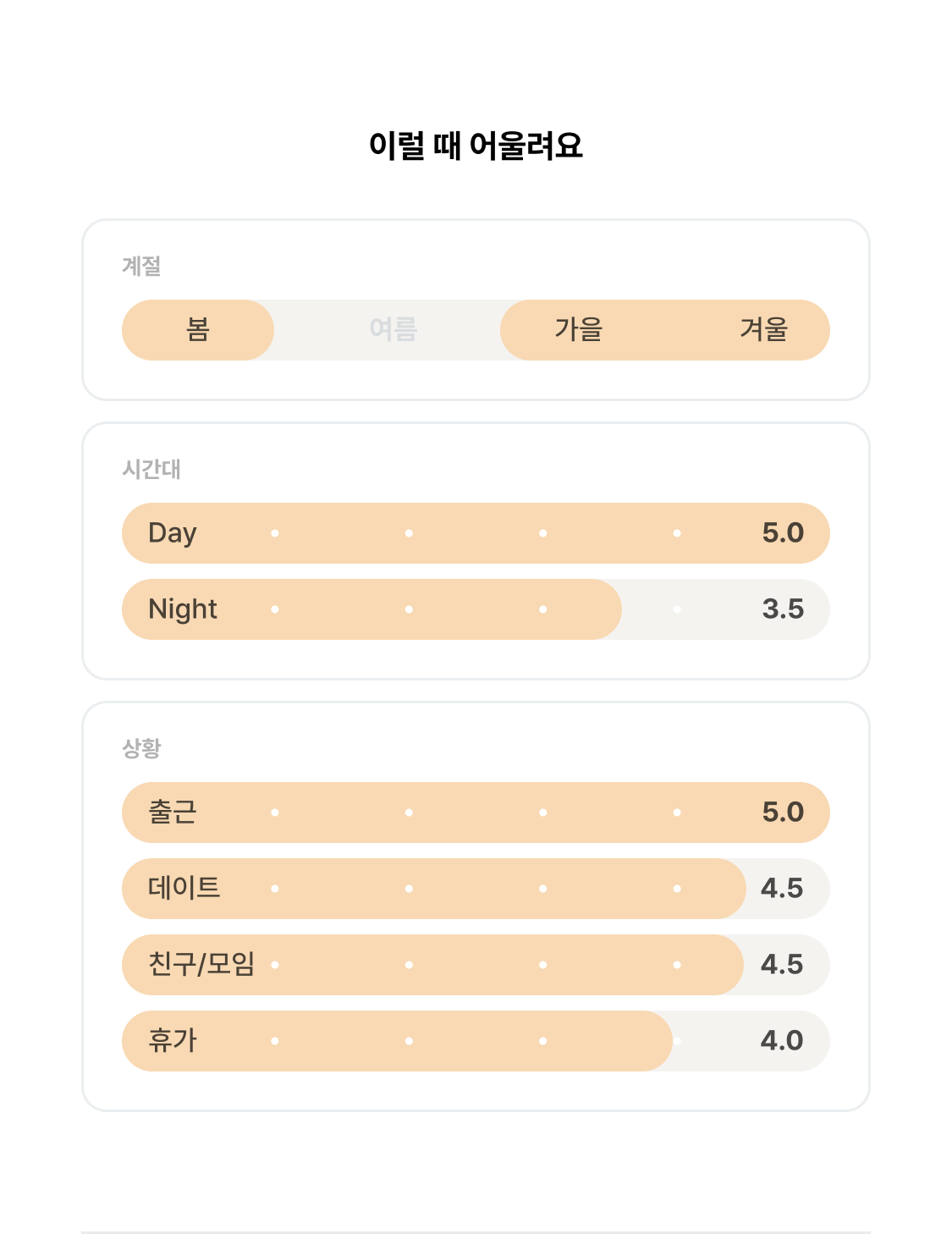The width and height of the screenshot is (952, 1234).
Task: Click the 4.5 score on 데이트 bar
Action: click(x=782, y=889)
